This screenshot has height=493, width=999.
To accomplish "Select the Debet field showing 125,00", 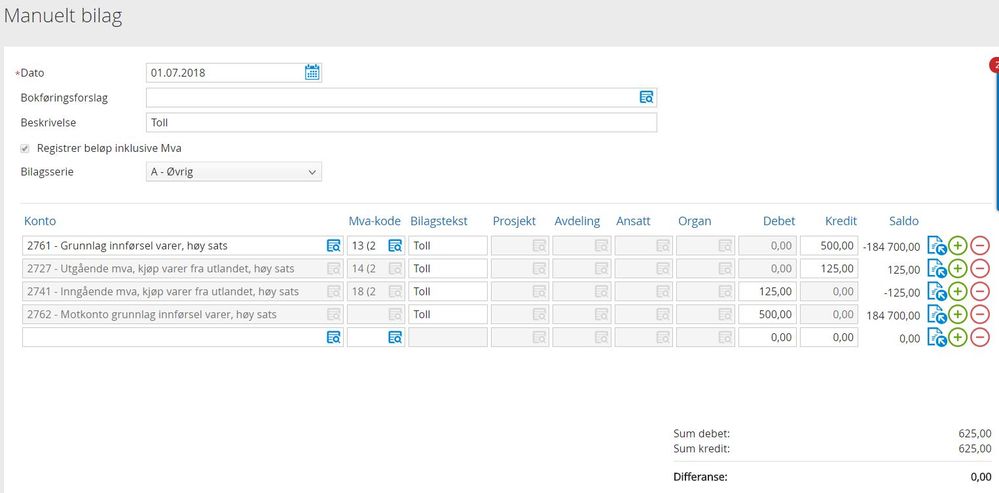I will (x=767, y=292).
